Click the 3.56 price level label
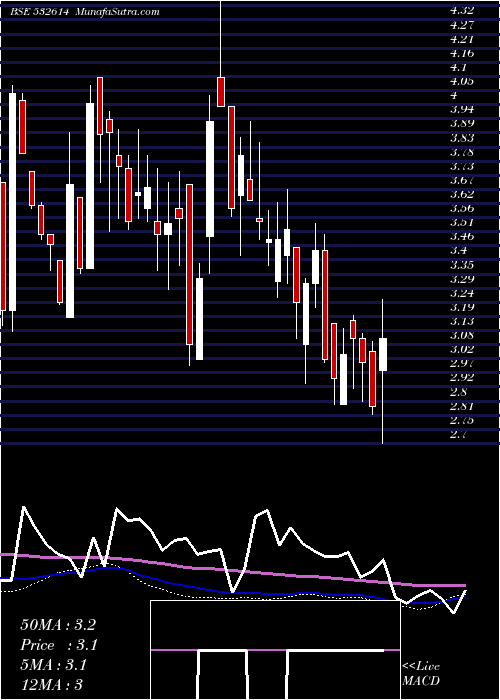 pos(462,208)
